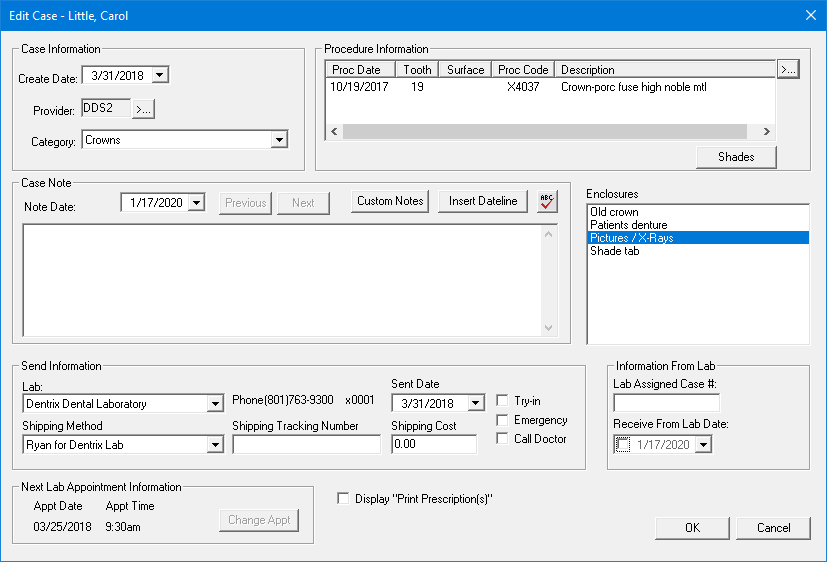Expand the Shipping Method dropdown

point(214,445)
